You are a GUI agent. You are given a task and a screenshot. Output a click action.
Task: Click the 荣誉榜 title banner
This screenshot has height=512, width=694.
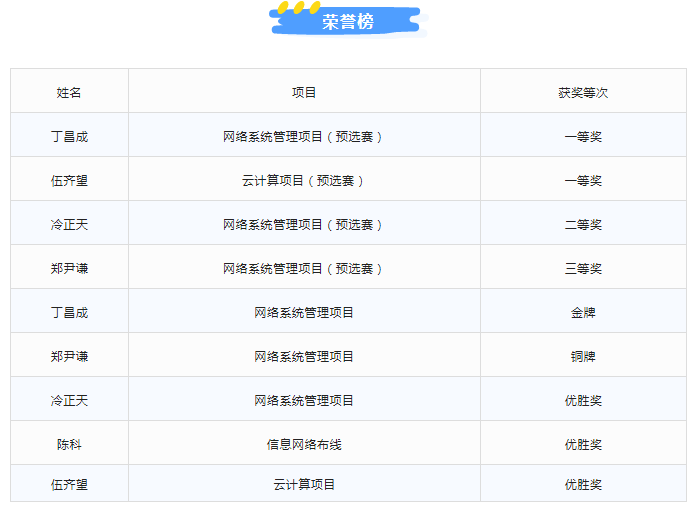click(348, 22)
